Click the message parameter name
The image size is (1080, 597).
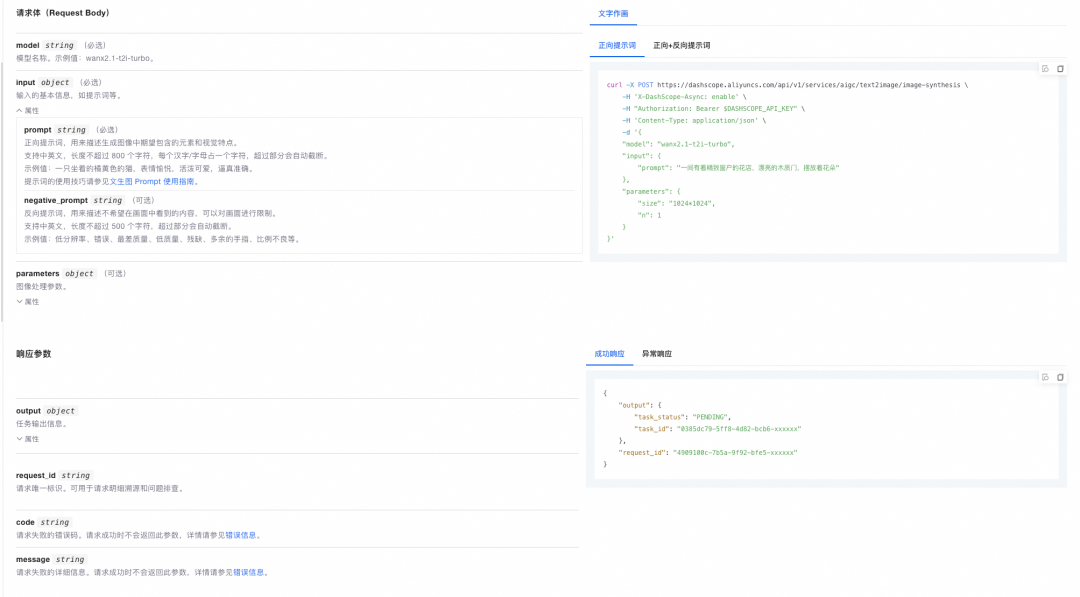pyautogui.click(x=33, y=560)
